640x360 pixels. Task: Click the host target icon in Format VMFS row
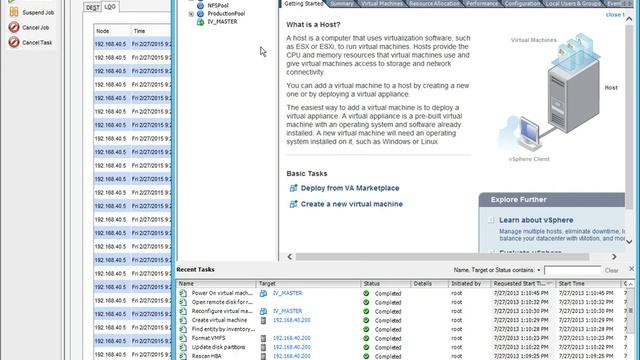263,338
